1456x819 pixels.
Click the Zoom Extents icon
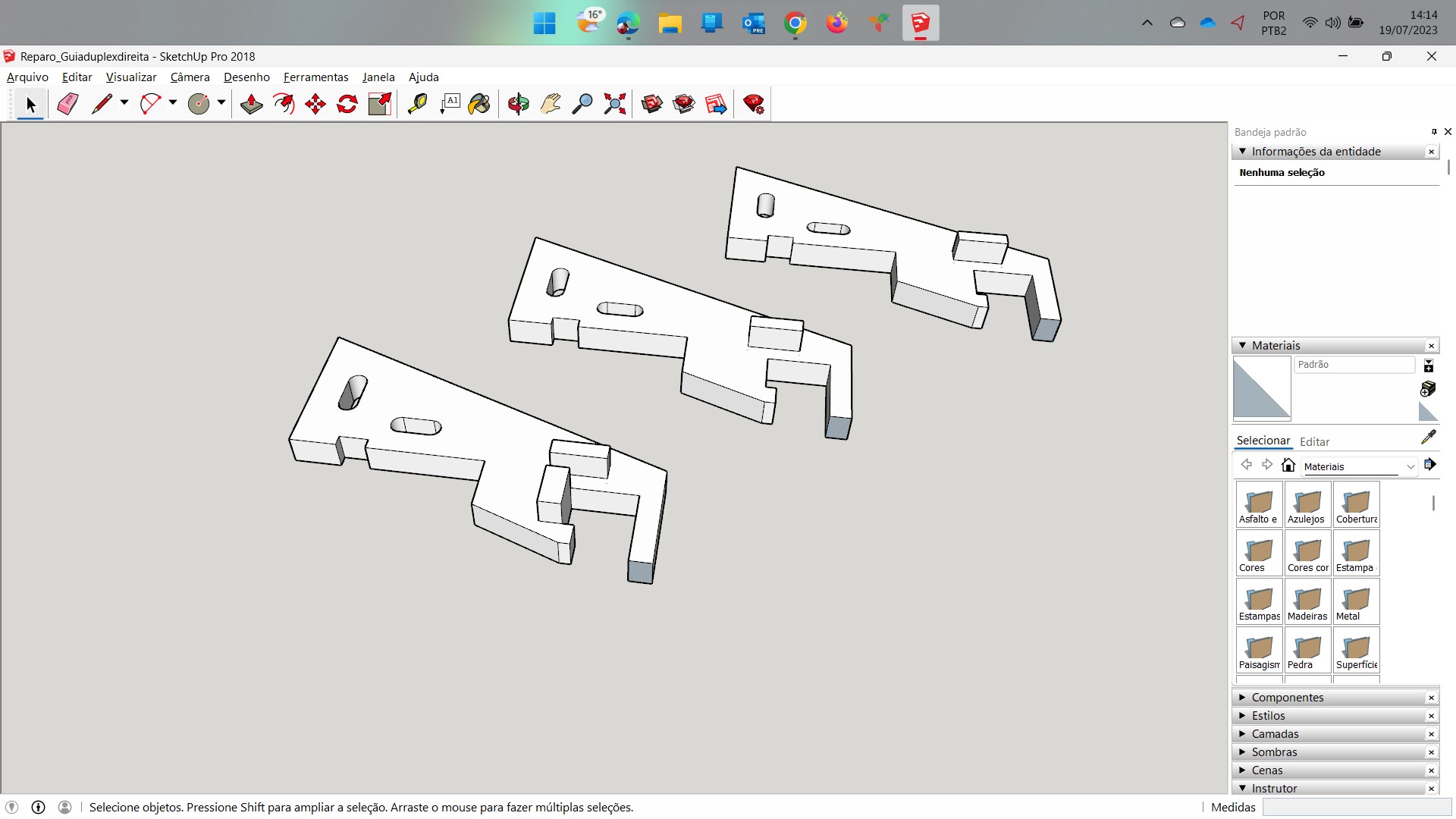click(x=615, y=104)
